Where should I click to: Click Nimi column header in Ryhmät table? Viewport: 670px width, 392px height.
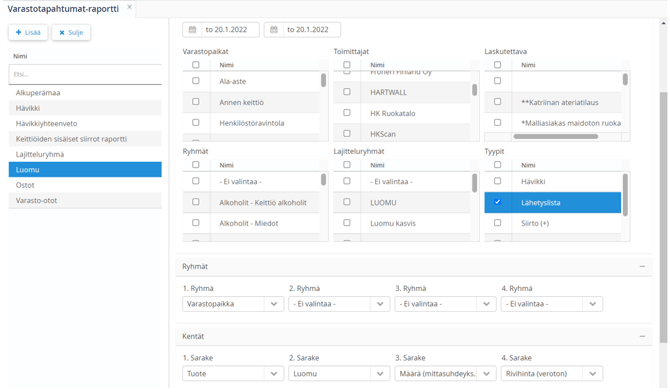pos(226,165)
